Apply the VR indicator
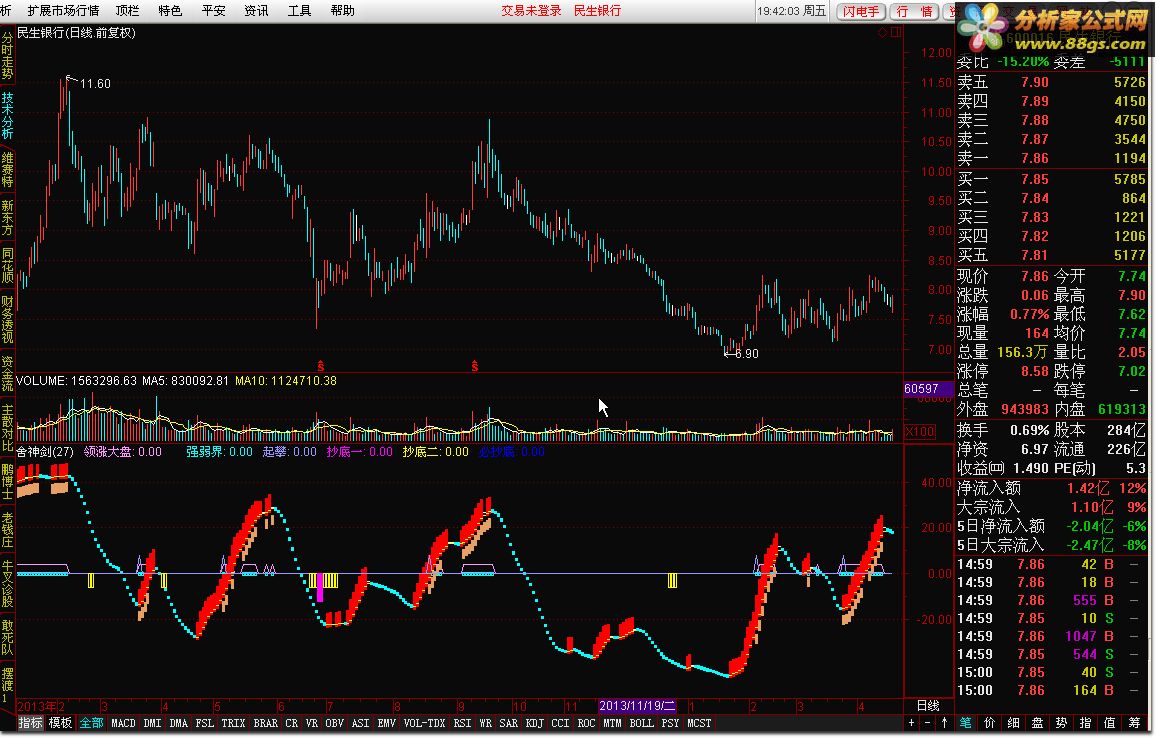 pos(311,723)
